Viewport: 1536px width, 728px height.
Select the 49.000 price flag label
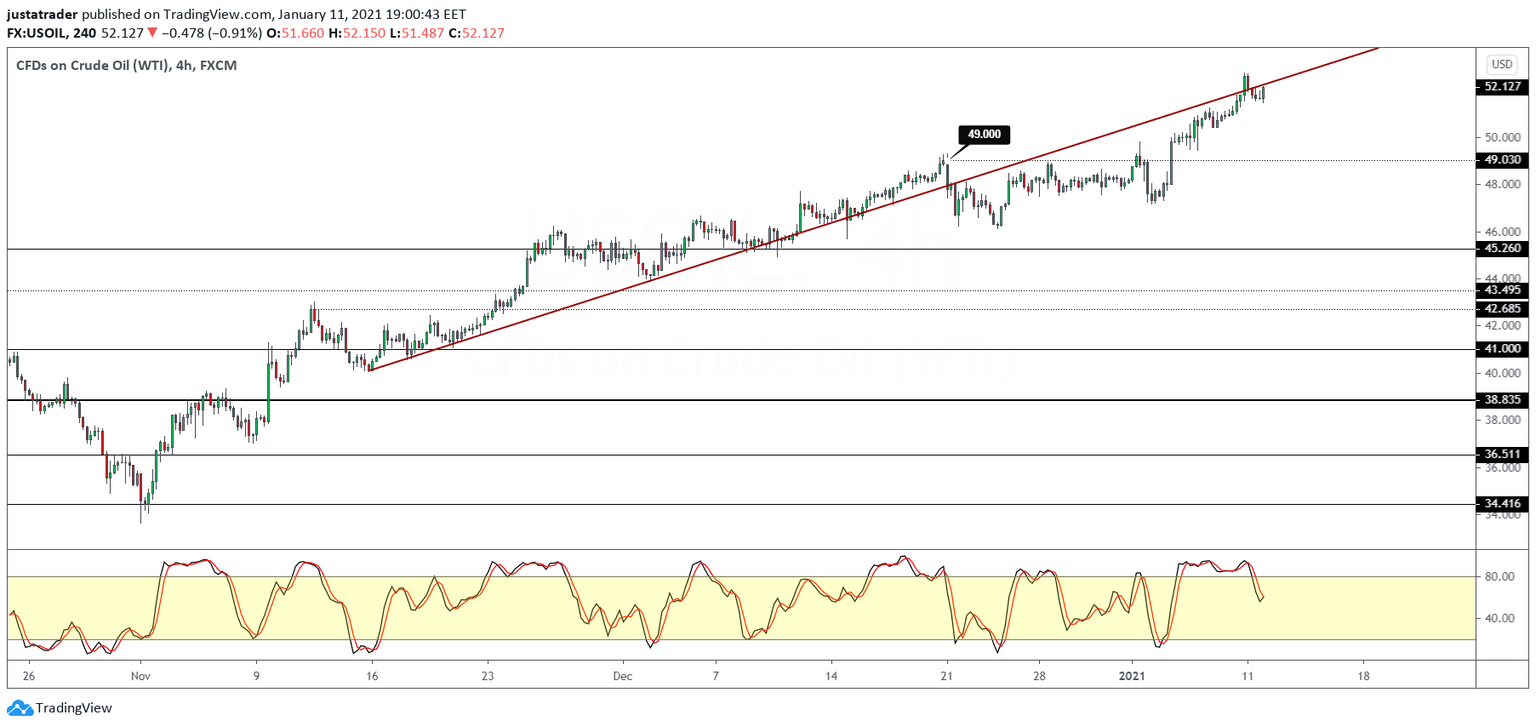point(983,133)
